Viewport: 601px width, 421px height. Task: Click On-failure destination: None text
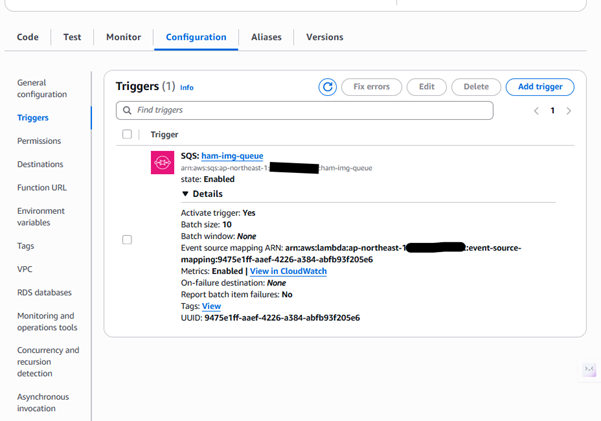[233, 283]
